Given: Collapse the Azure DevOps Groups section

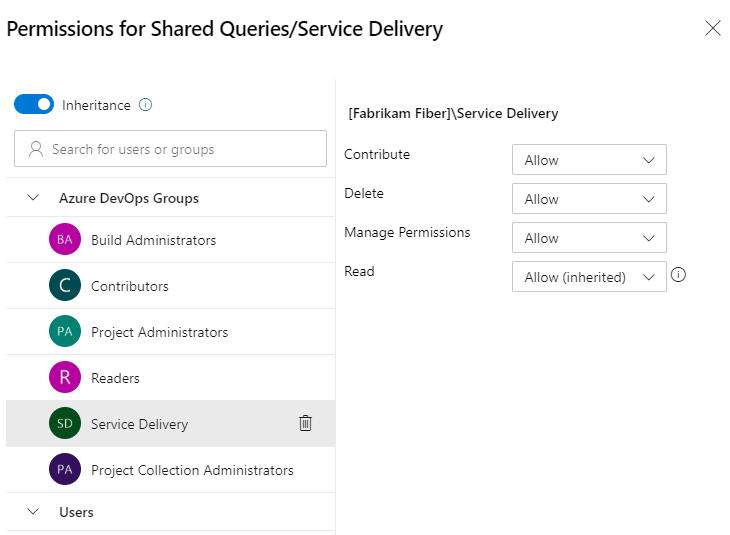Looking at the screenshot, I should pos(33,198).
